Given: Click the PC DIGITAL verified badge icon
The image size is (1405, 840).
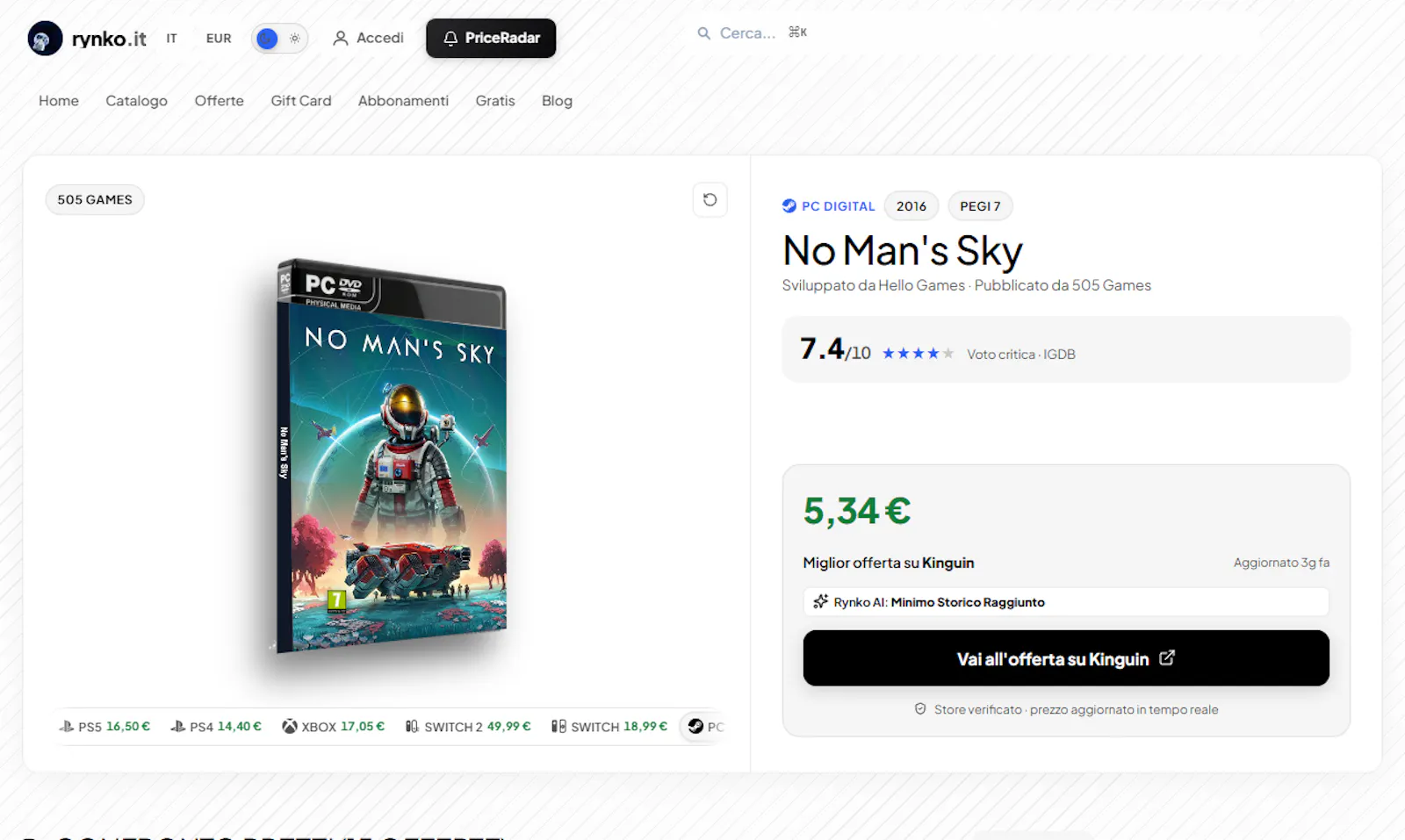Looking at the screenshot, I should click(789, 206).
